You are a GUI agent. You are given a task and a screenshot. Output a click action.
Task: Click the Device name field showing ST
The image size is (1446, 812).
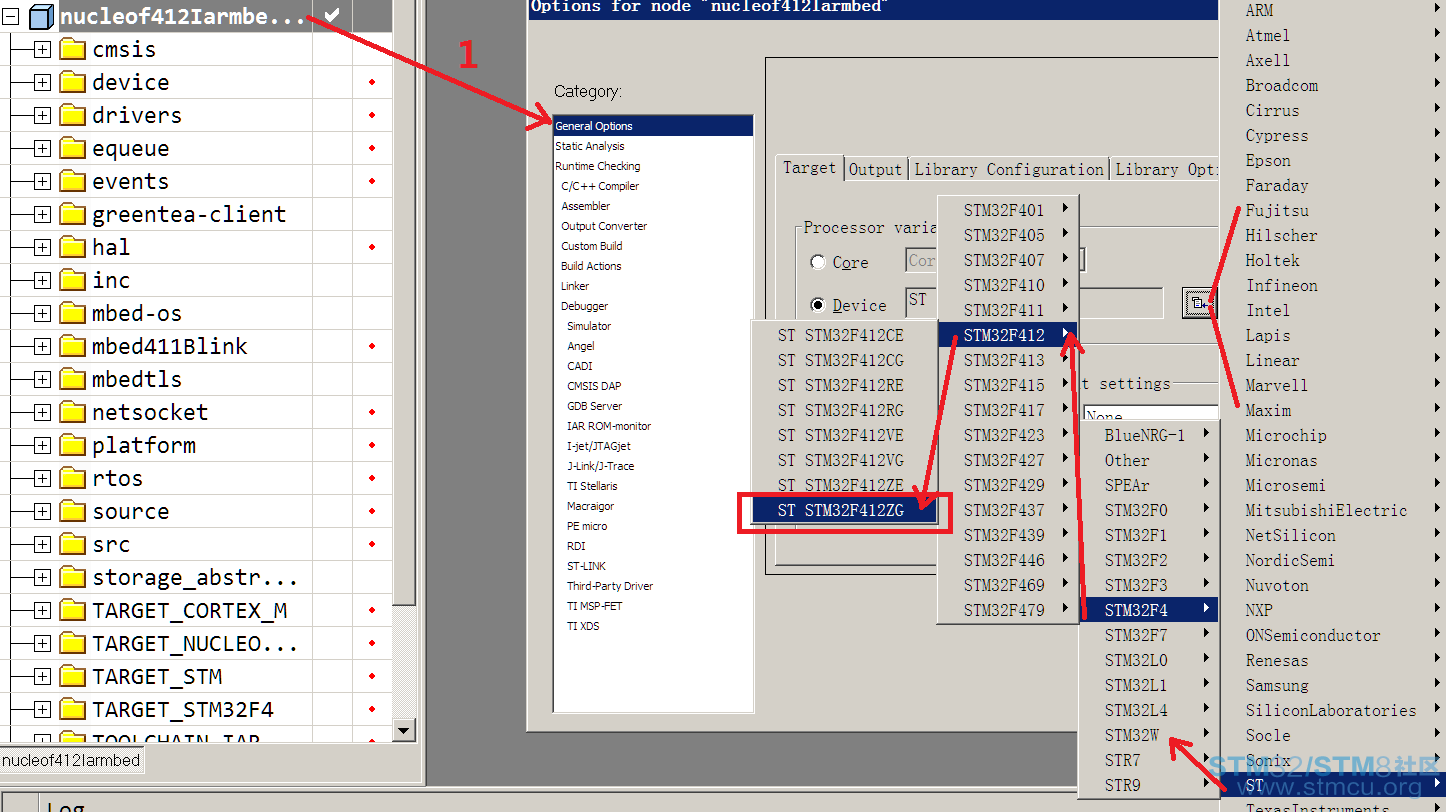[1035, 303]
